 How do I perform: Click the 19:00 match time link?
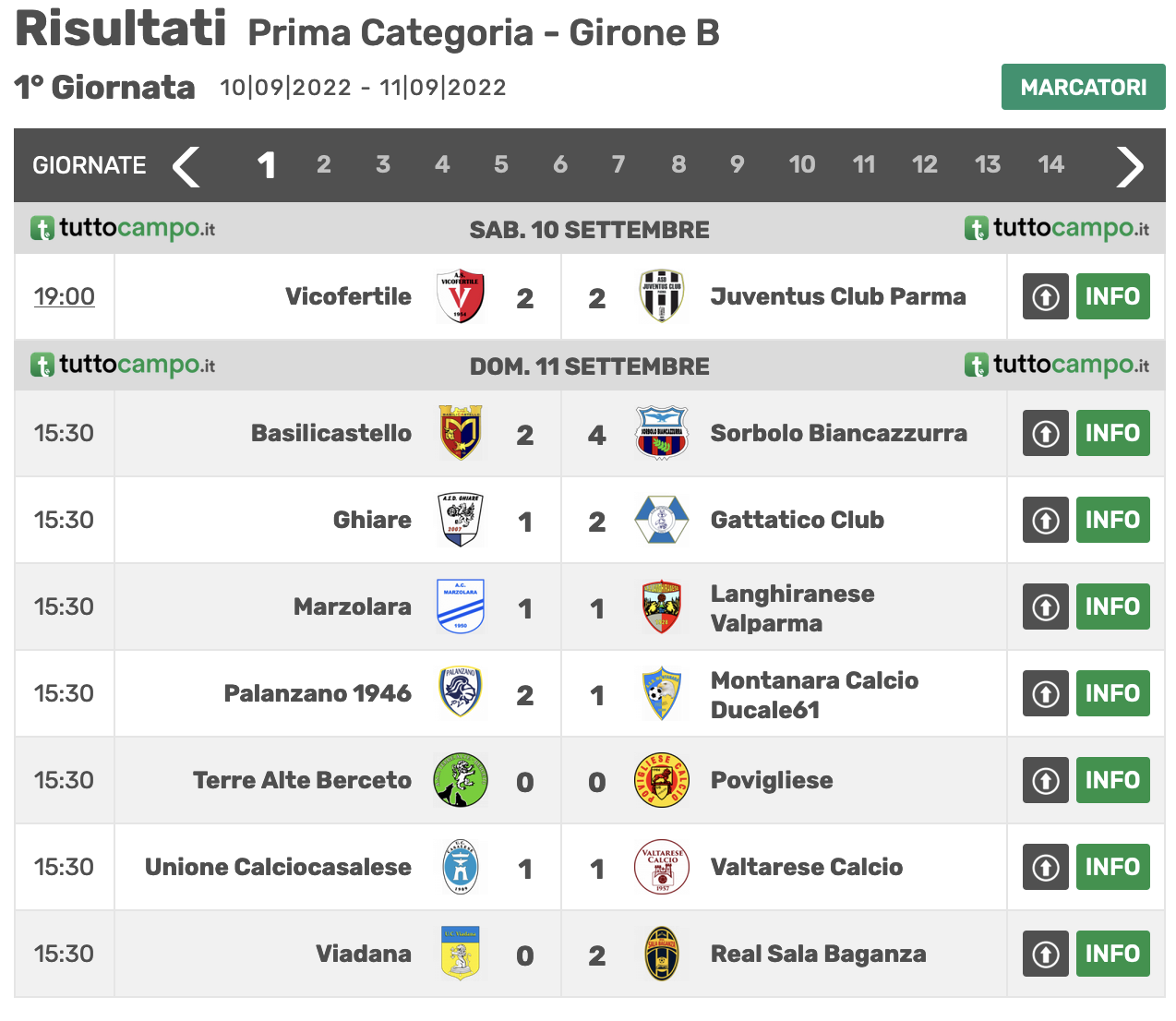tap(65, 296)
